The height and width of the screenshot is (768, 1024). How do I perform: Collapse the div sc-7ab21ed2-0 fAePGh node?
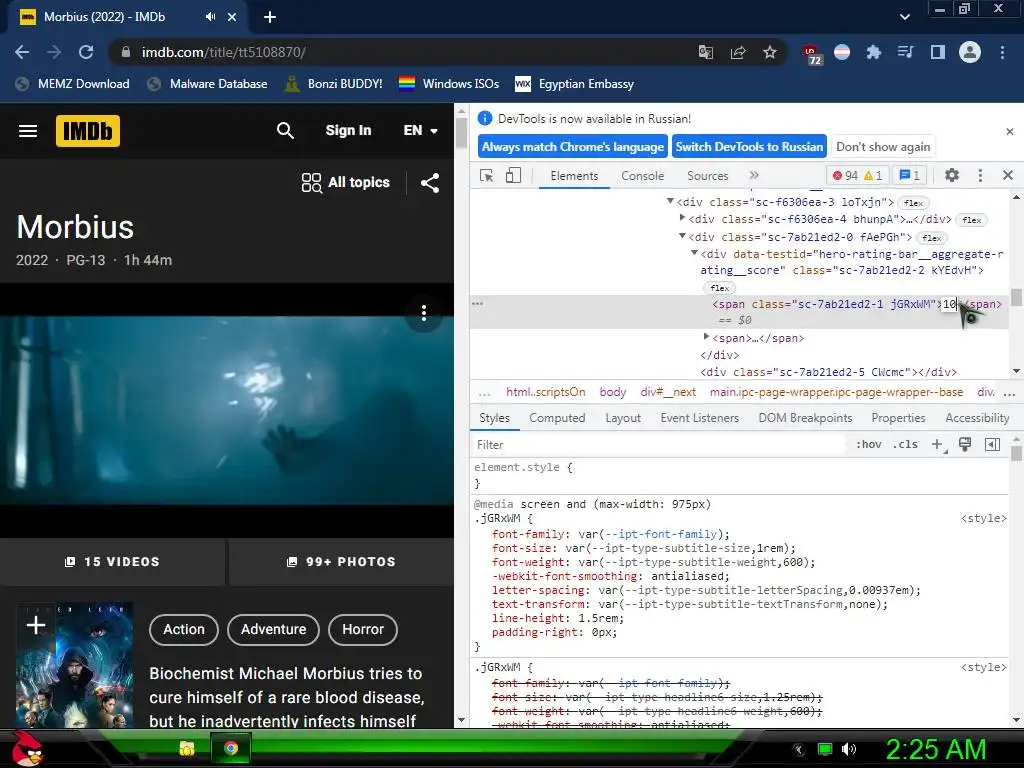682,236
